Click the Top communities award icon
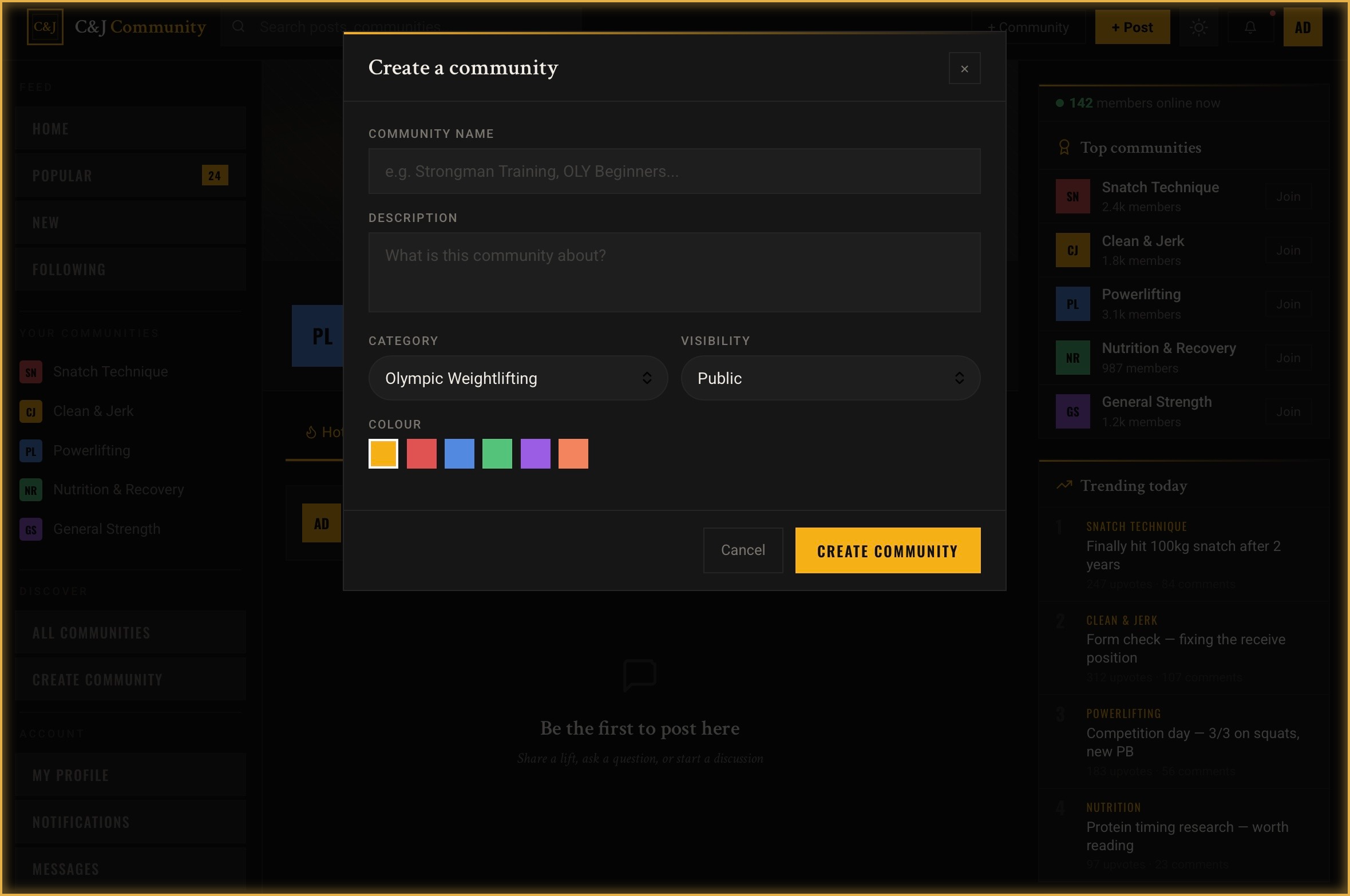Screen dimensions: 1350x896 1064,148
